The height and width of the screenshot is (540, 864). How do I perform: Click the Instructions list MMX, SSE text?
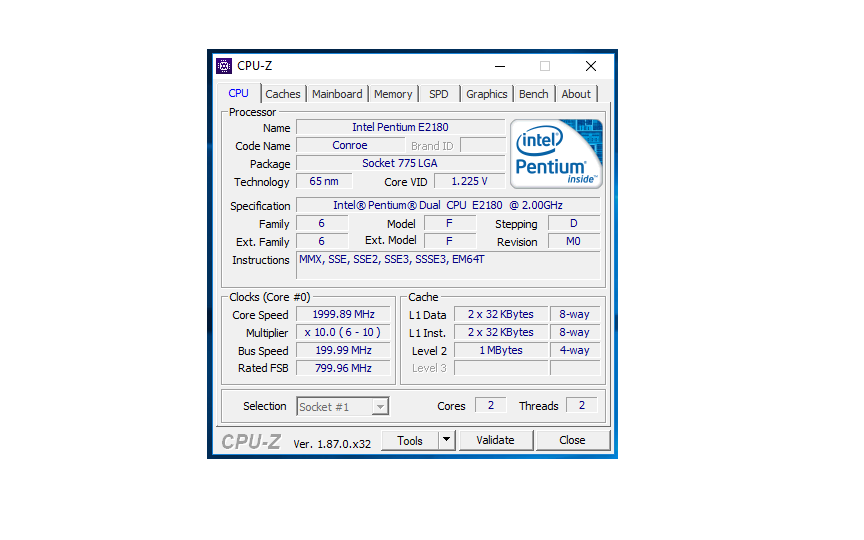(x=392, y=260)
